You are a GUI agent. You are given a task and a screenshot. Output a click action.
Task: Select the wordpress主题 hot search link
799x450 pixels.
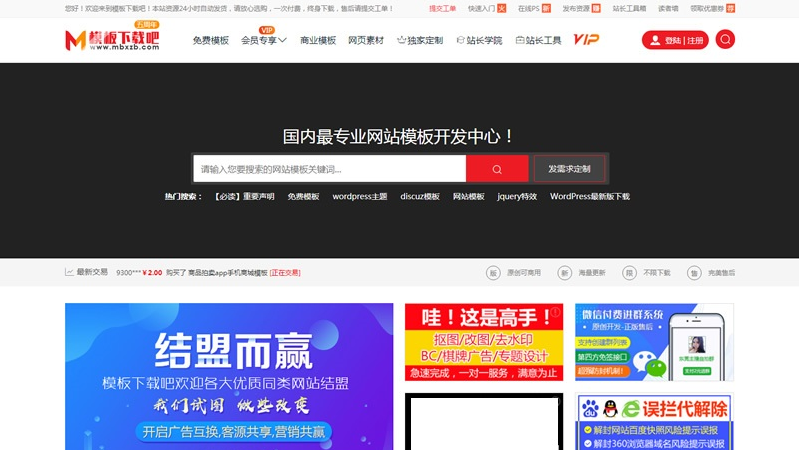[x=359, y=197]
